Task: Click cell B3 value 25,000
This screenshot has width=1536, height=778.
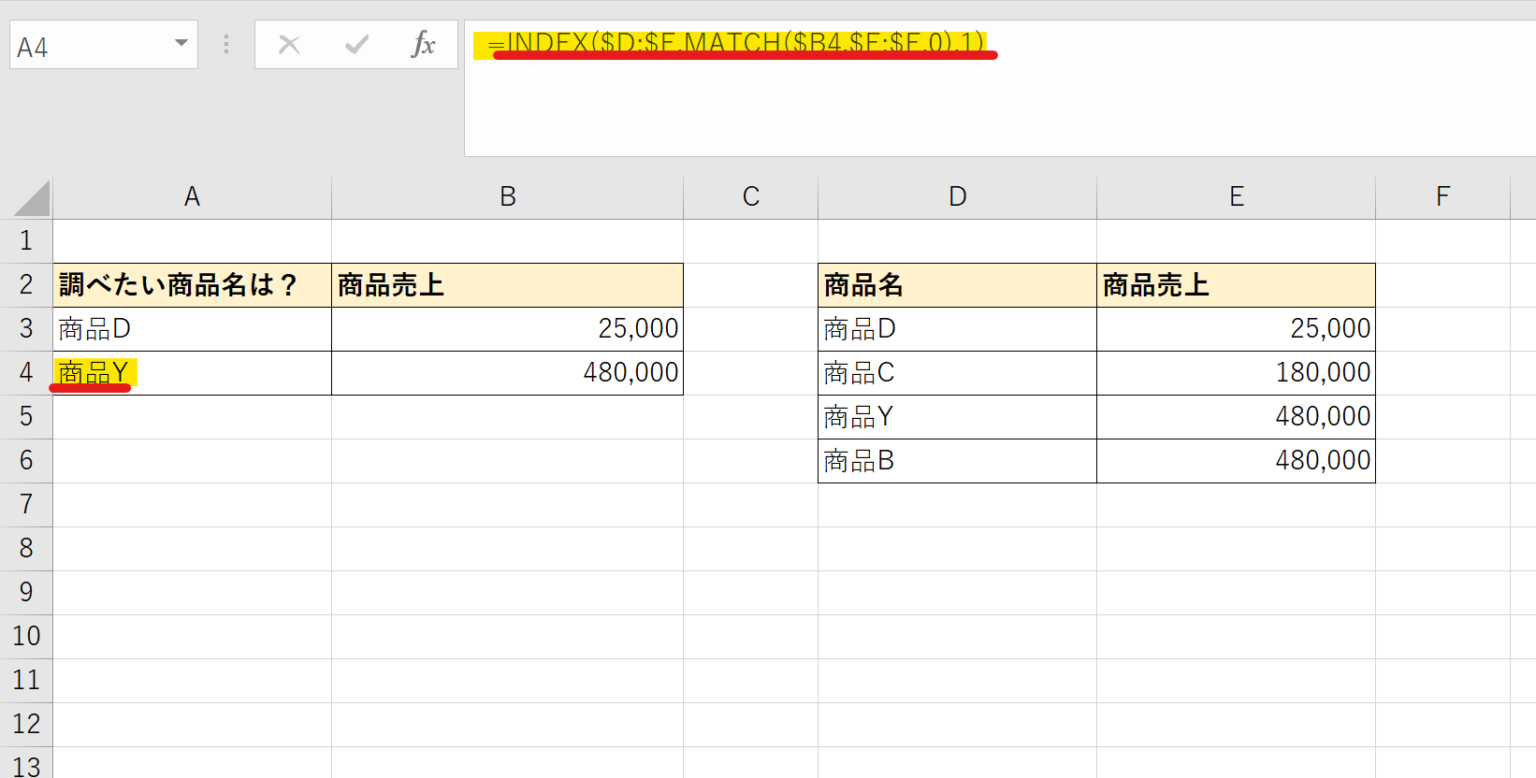Action: tap(508, 329)
